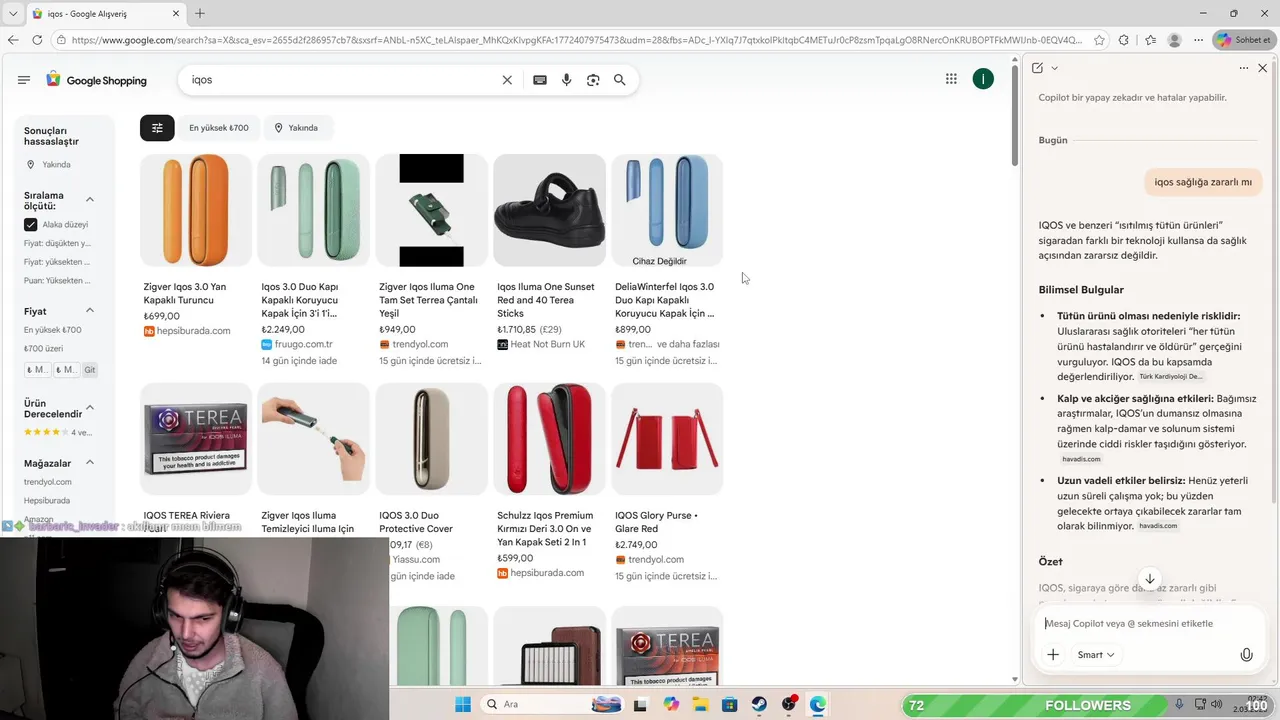Collapse the Mağazalar section
This screenshot has height=720, width=1280.
pos(90,463)
